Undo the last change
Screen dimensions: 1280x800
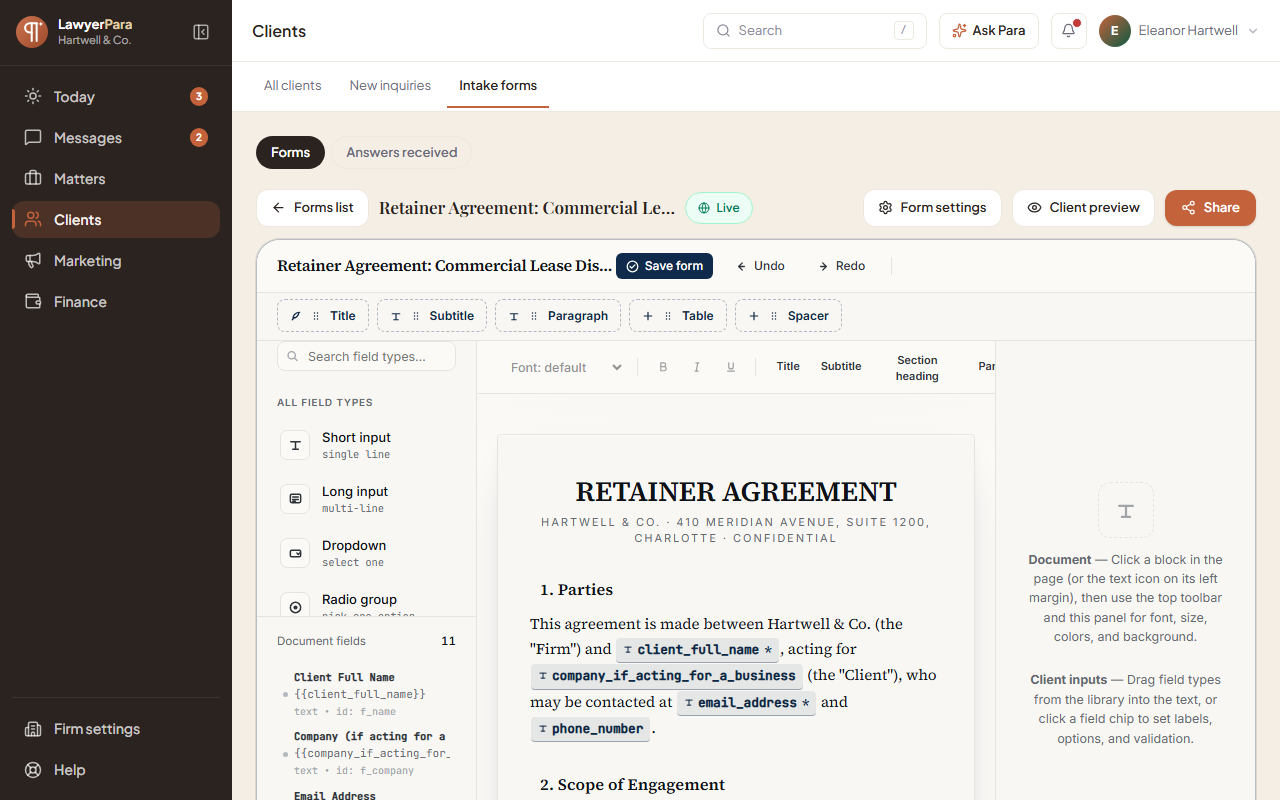point(760,266)
